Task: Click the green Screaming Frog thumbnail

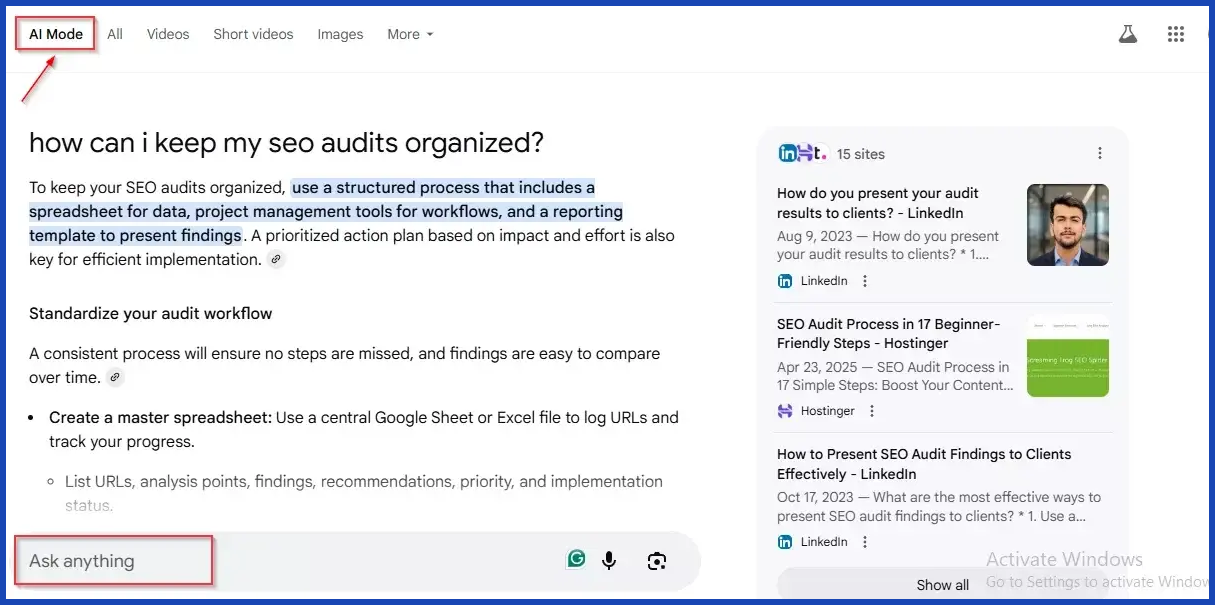Action: pyautogui.click(x=1068, y=356)
